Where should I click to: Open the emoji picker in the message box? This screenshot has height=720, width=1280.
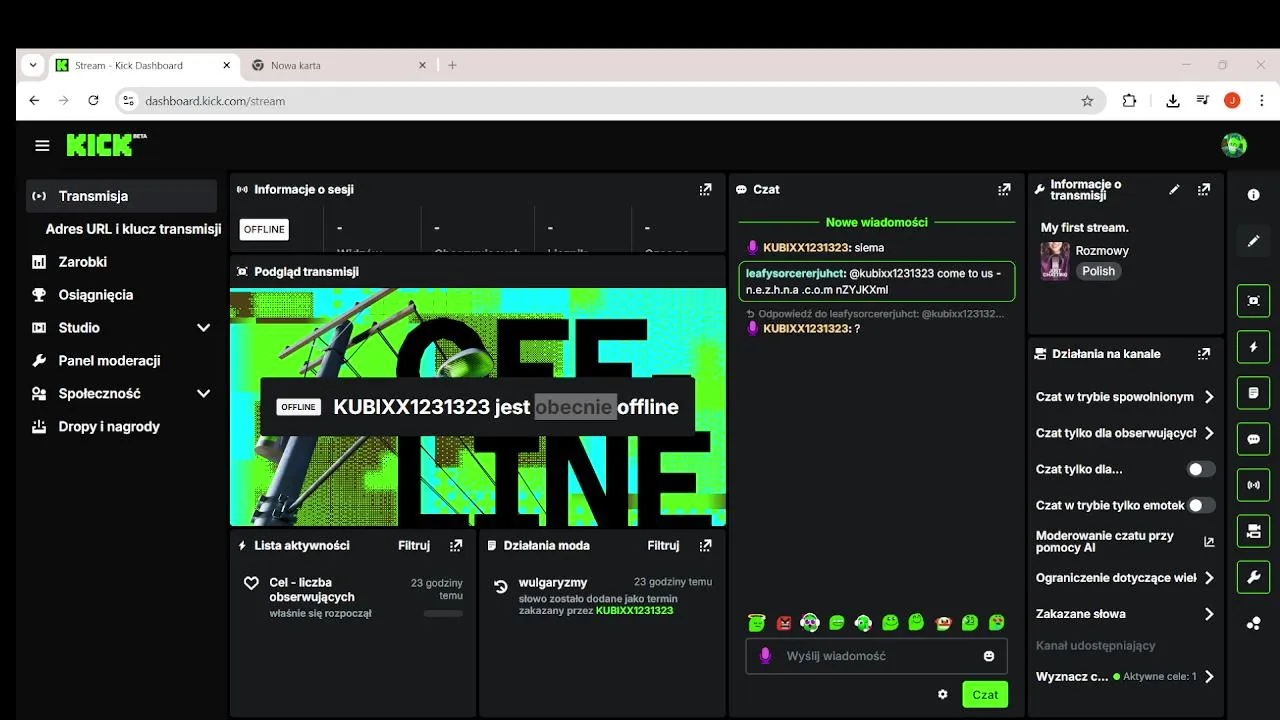989,656
